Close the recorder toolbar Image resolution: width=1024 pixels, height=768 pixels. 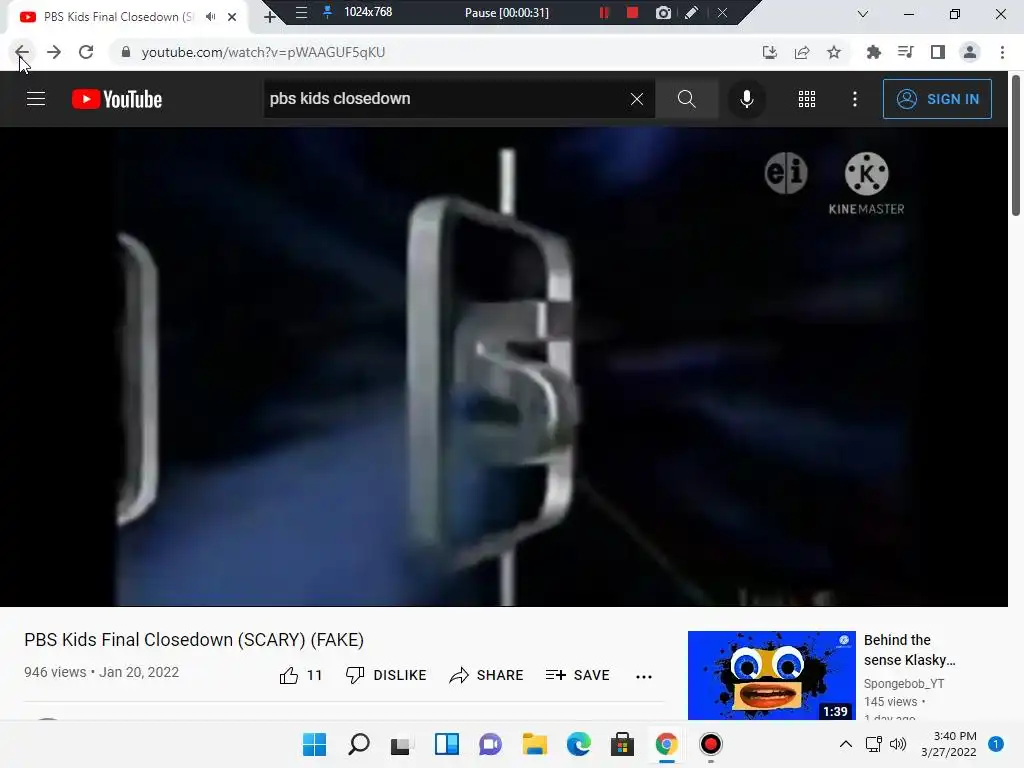pyautogui.click(x=722, y=12)
